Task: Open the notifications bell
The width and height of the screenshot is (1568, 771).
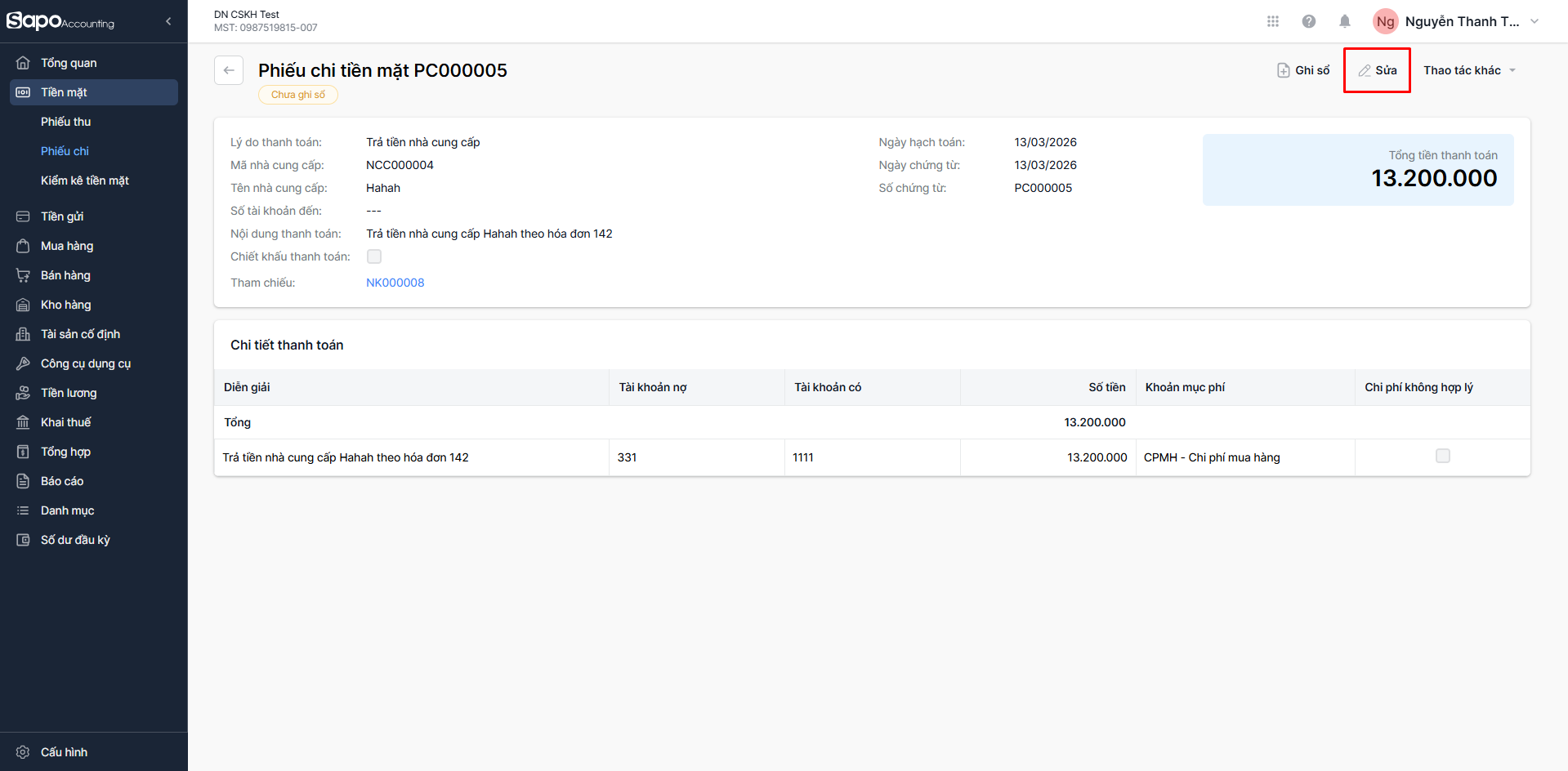Action: tap(1345, 21)
